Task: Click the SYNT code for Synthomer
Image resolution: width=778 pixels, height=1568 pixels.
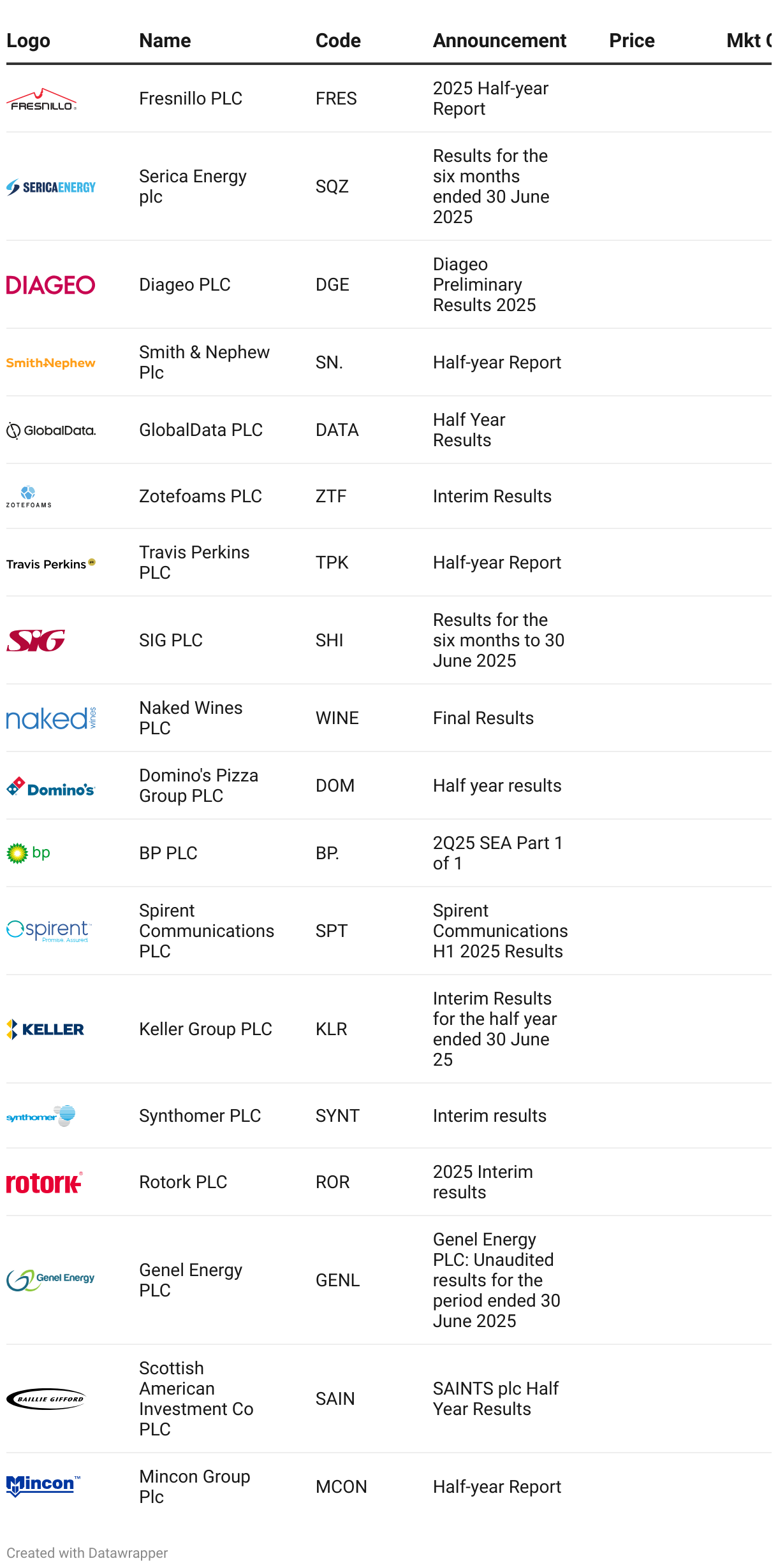Action: (x=337, y=1116)
